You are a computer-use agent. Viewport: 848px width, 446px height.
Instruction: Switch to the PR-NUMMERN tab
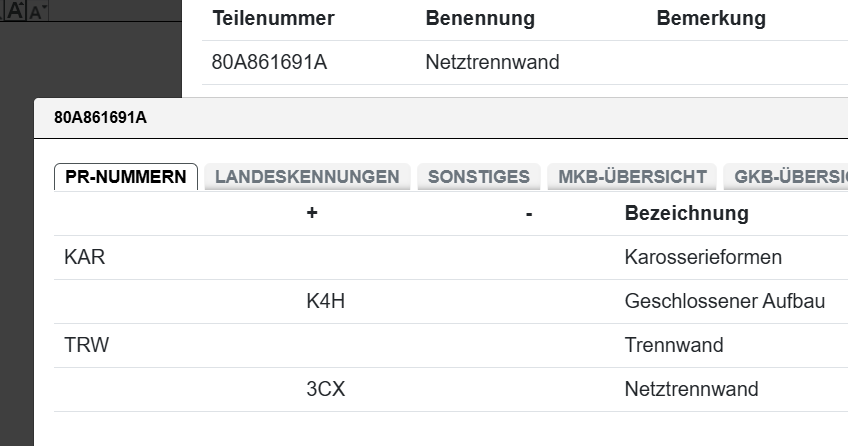125,177
